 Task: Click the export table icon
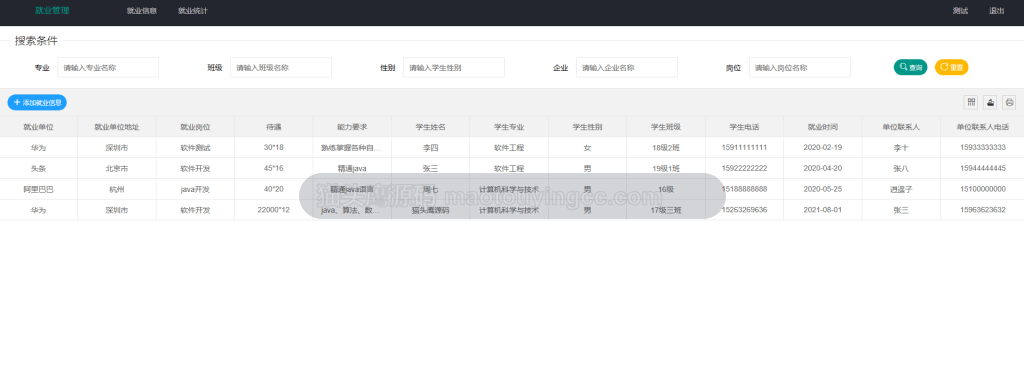991,102
